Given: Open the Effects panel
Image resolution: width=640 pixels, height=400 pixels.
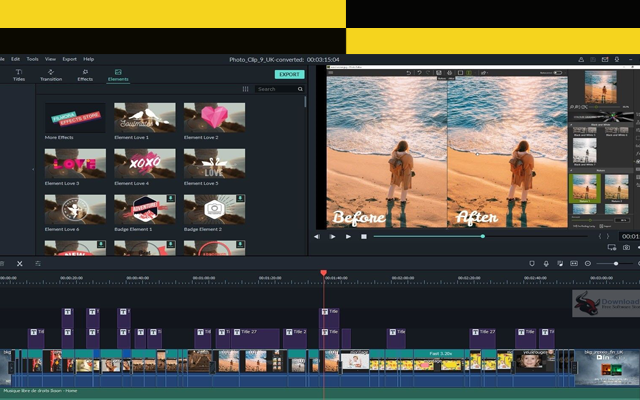Looking at the screenshot, I should coord(84,75).
